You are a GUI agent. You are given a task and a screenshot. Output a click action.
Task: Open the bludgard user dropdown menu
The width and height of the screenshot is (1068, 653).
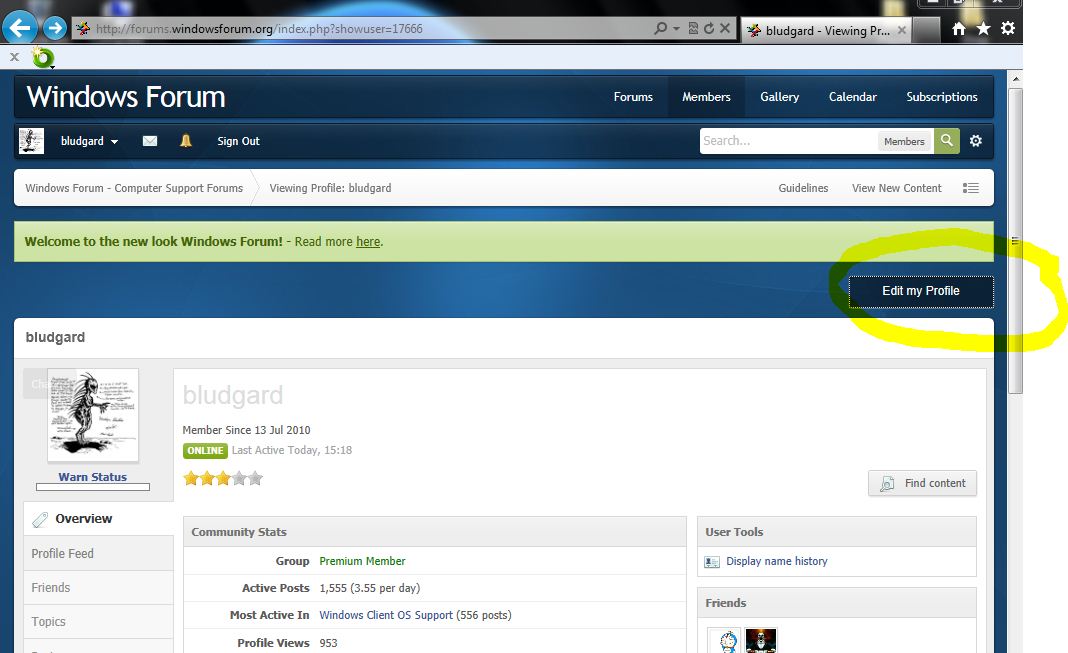click(89, 141)
